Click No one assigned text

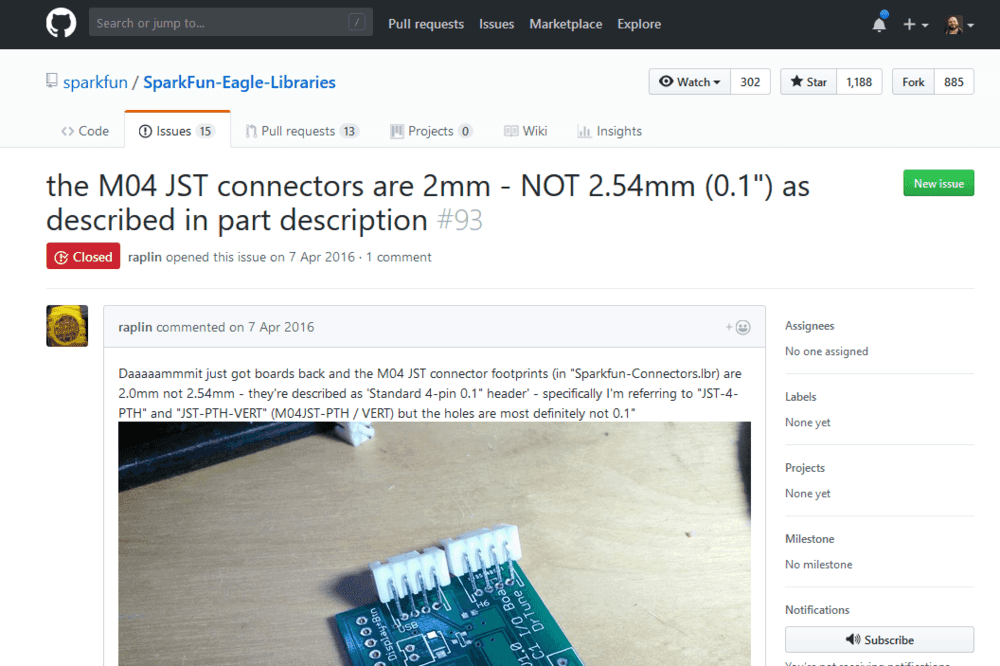point(827,352)
